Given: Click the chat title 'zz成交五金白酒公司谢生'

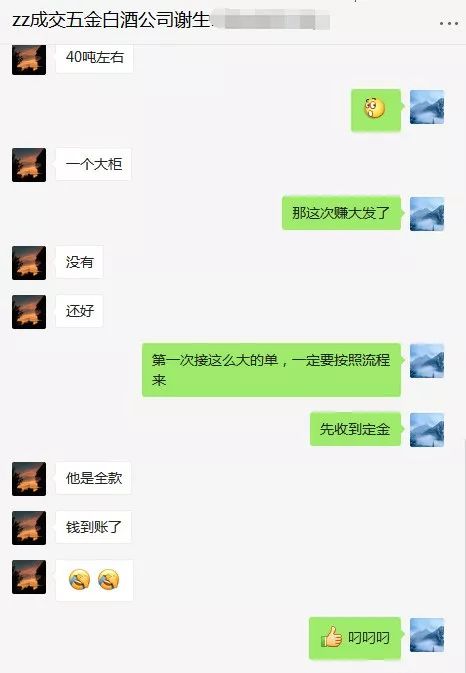Looking at the screenshot, I should [x=111, y=20].
